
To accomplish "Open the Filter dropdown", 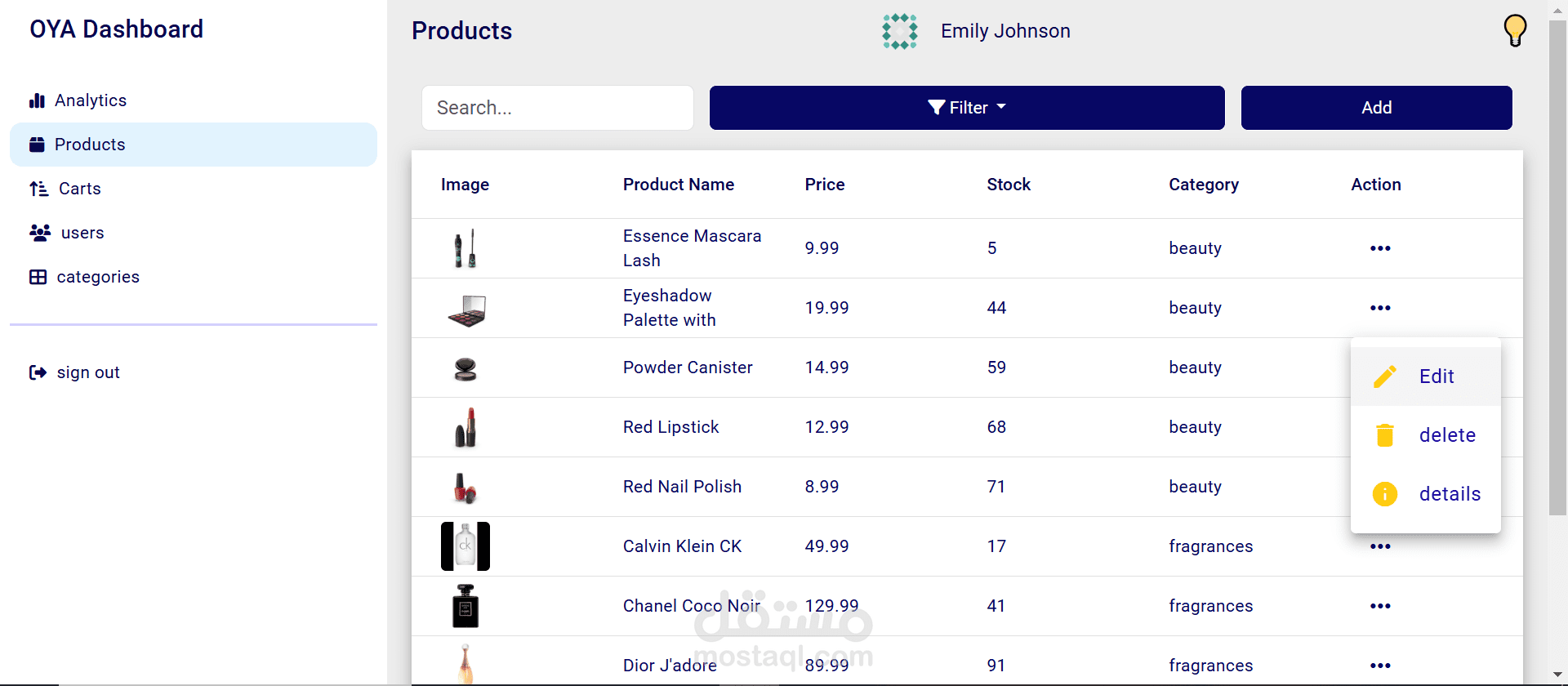I will [x=966, y=108].
